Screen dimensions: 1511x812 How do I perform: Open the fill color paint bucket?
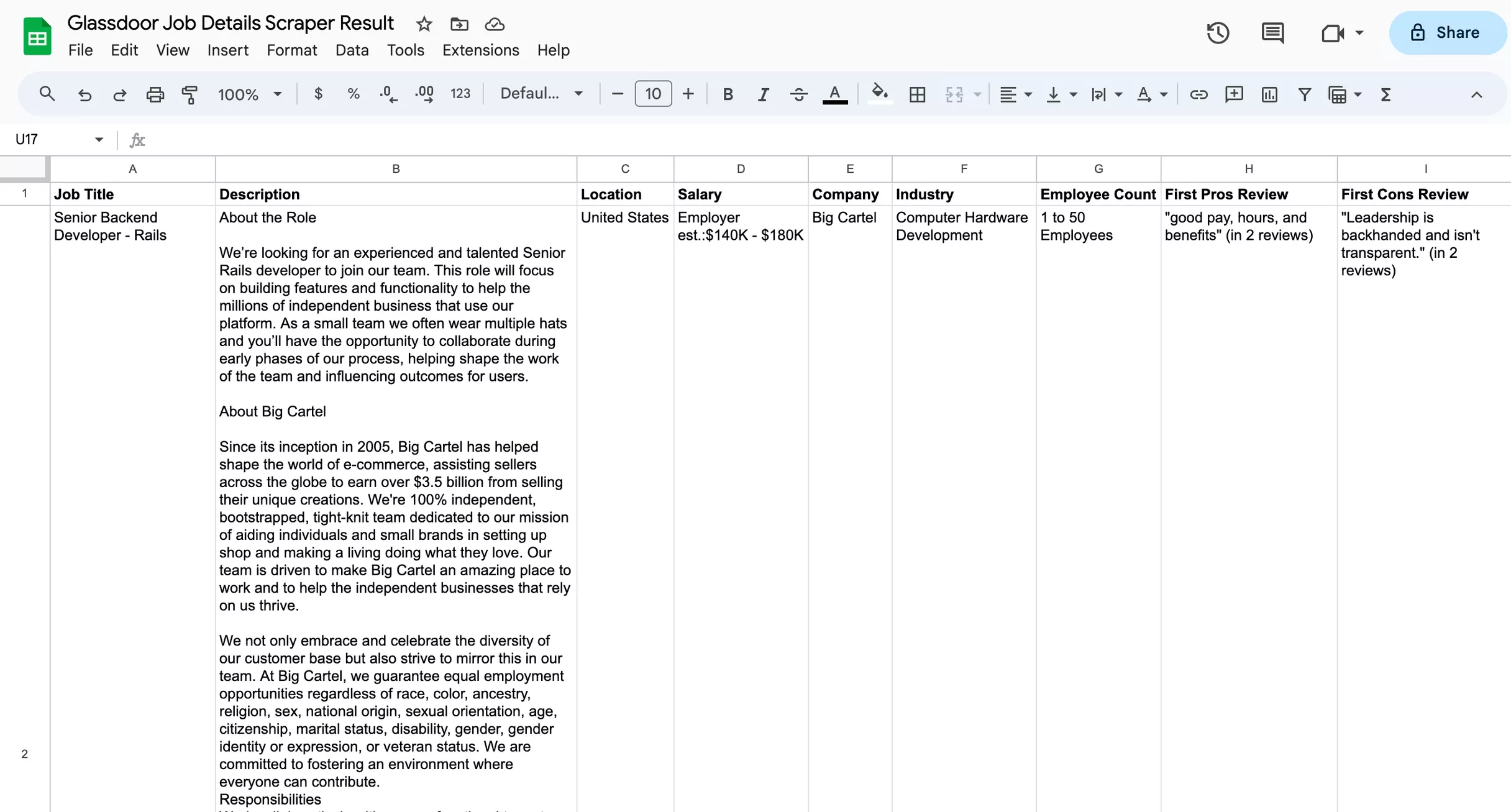pyautogui.click(x=879, y=93)
